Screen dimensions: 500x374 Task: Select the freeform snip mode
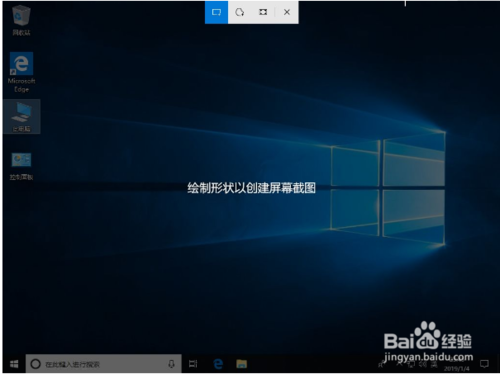click(x=239, y=12)
